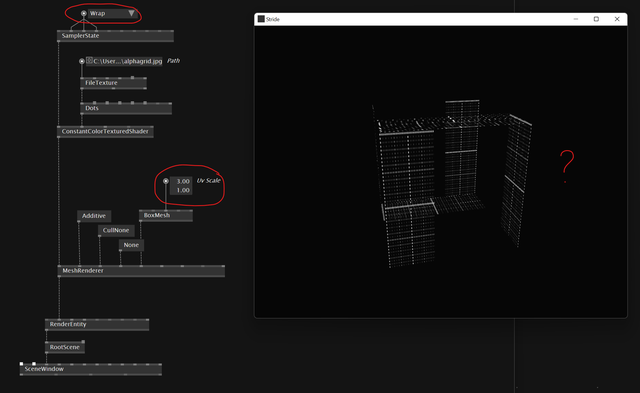Select the CullNone node
Image resolution: width=640 pixels, height=393 pixels.
pyautogui.click(x=116, y=230)
